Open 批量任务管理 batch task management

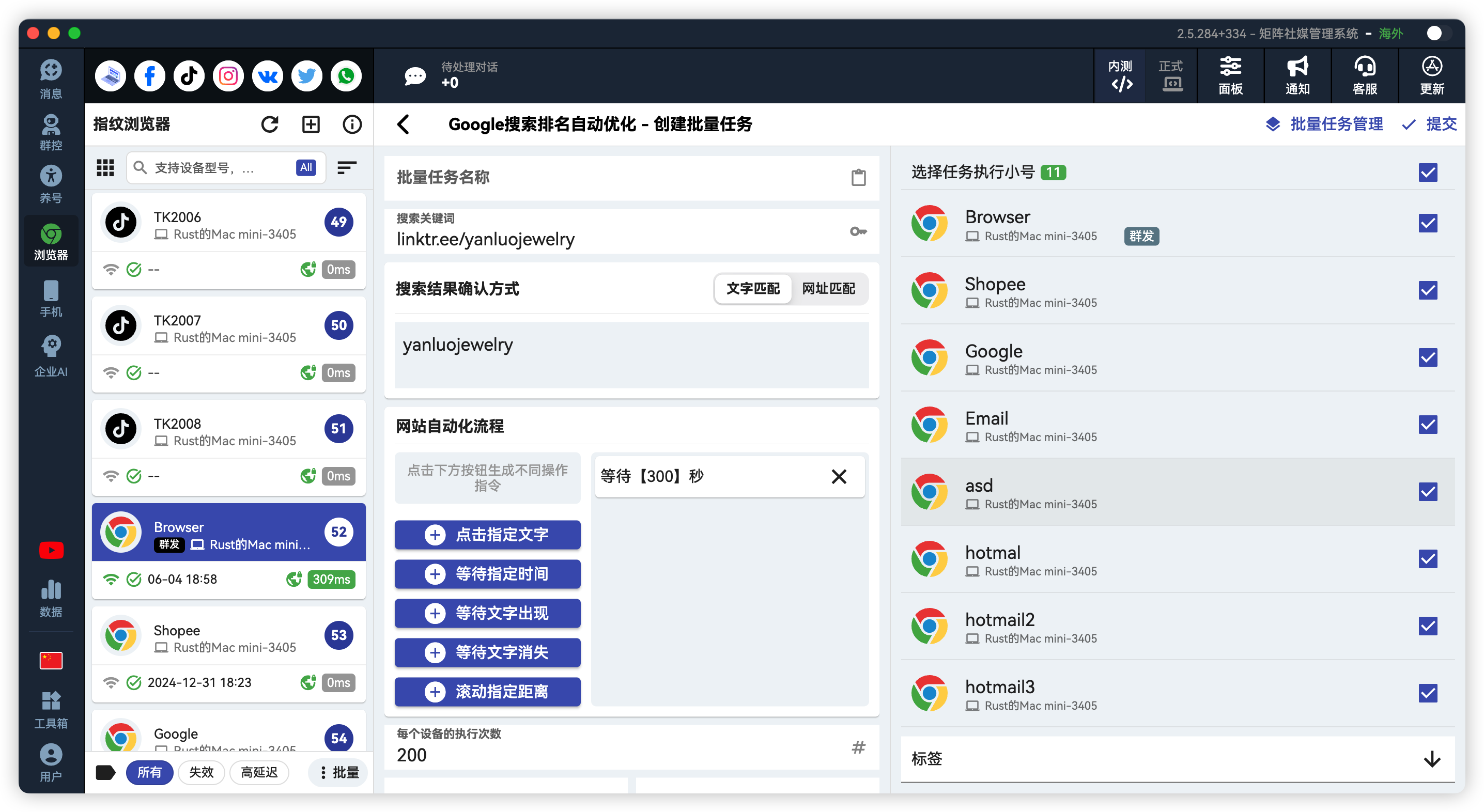pyautogui.click(x=1324, y=124)
